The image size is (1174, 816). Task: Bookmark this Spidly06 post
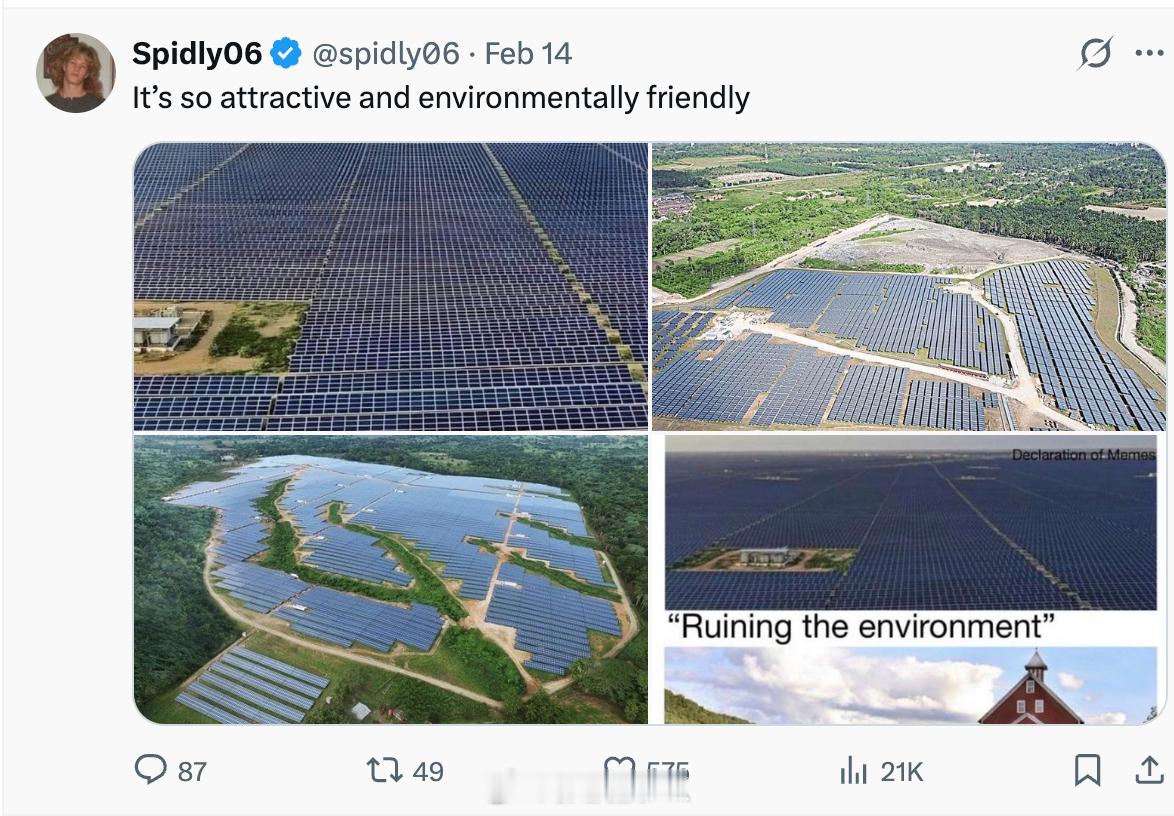[1087, 769]
